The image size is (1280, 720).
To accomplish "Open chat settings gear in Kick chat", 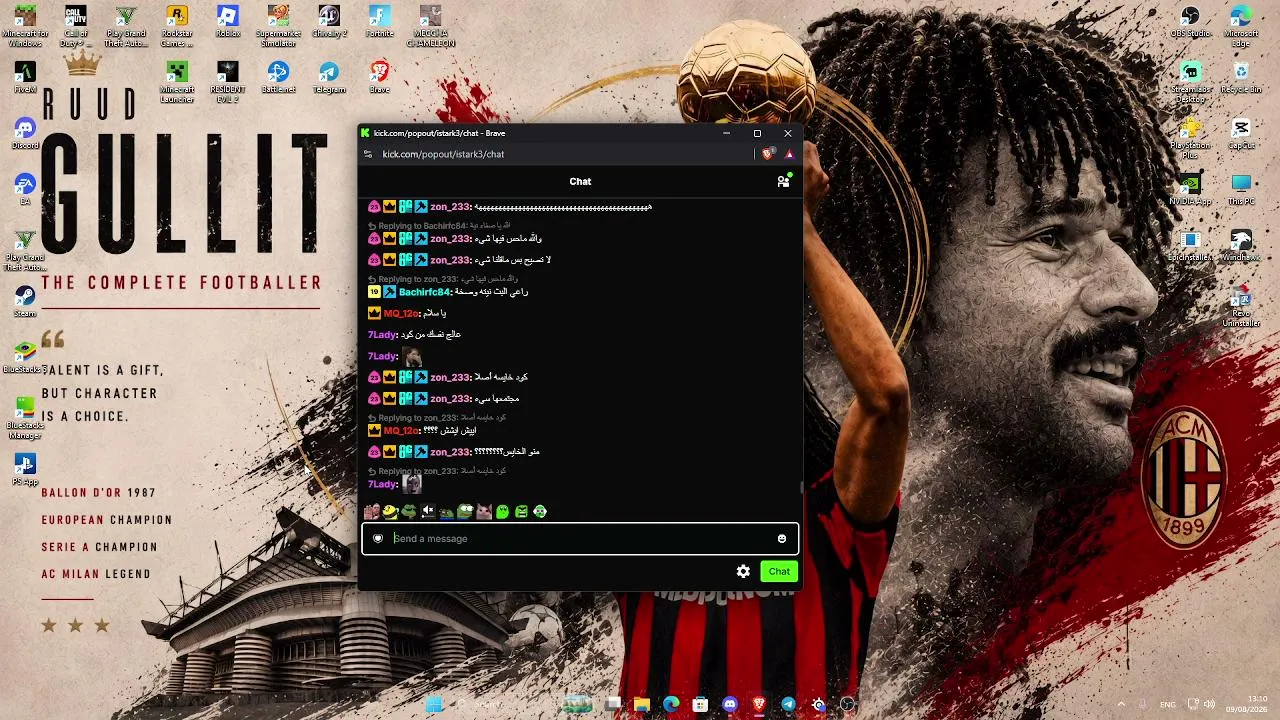I will [743, 571].
